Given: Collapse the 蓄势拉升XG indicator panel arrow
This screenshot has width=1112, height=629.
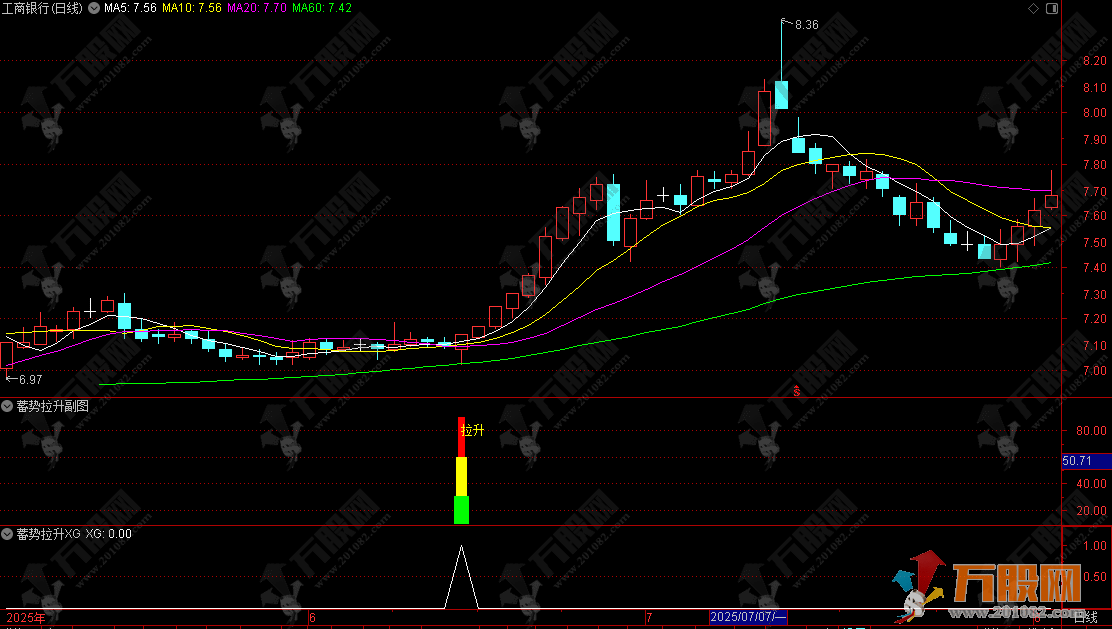Looking at the screenshot, I should [7, 534].
